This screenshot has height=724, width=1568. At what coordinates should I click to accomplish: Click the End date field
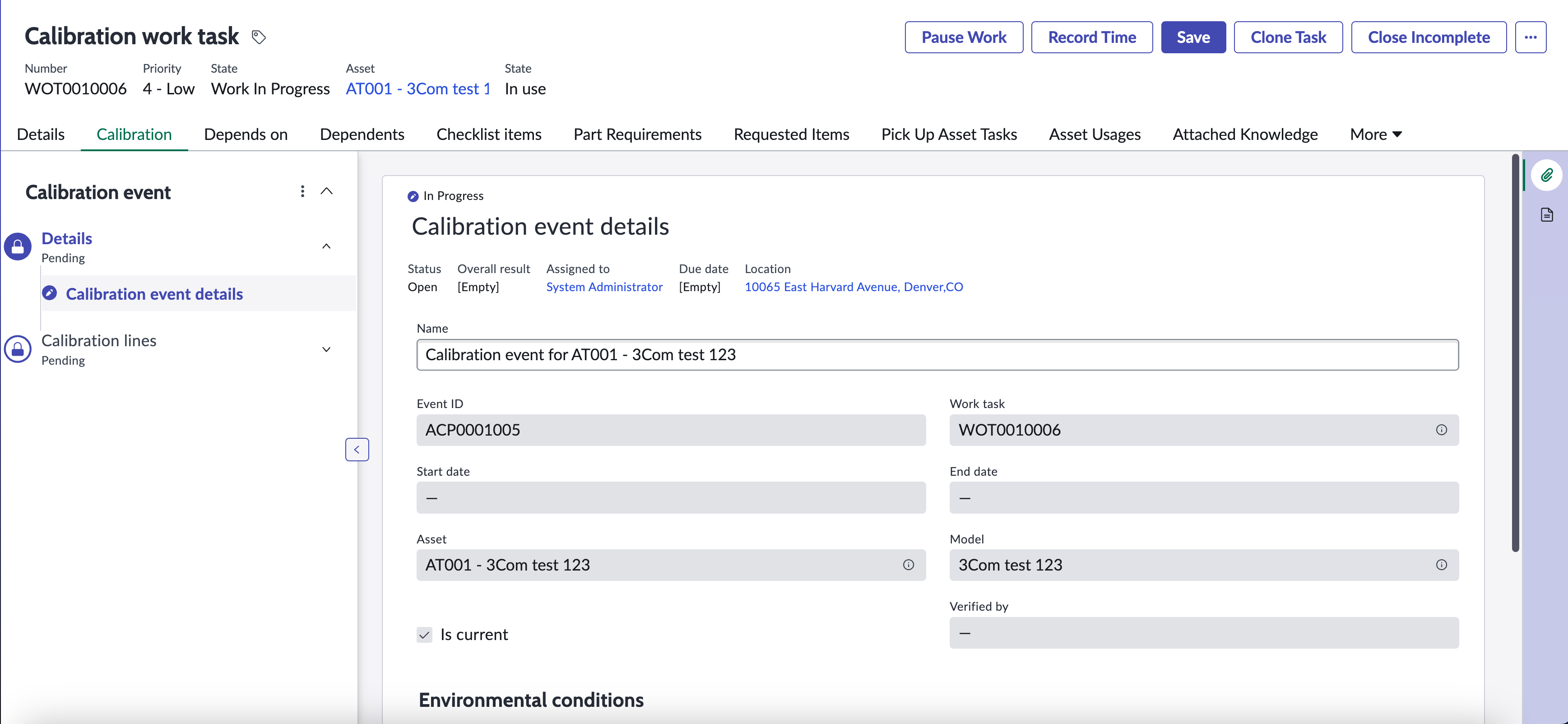tap(1204, 497)
